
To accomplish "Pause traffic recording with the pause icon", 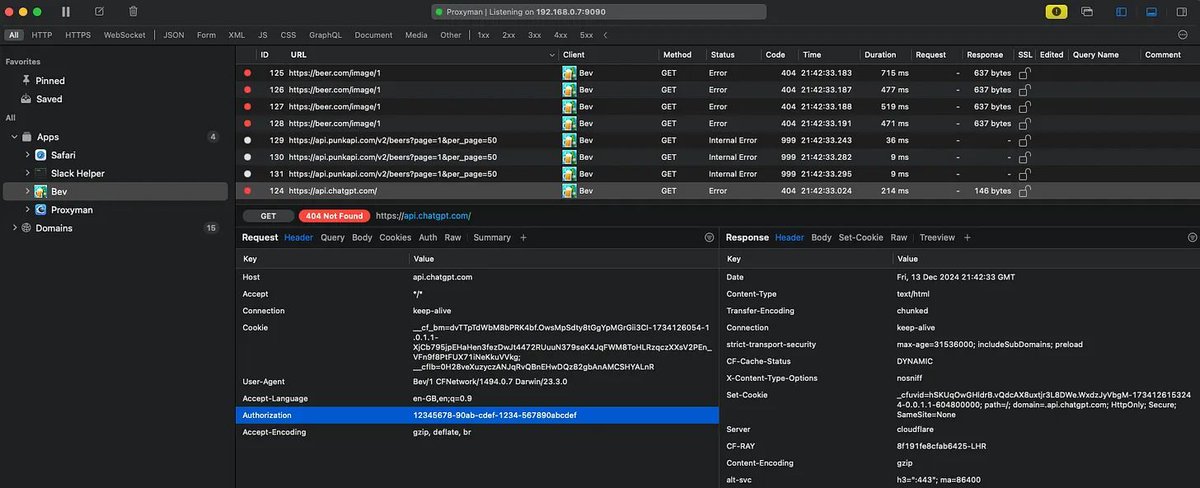I will point(66,12).
